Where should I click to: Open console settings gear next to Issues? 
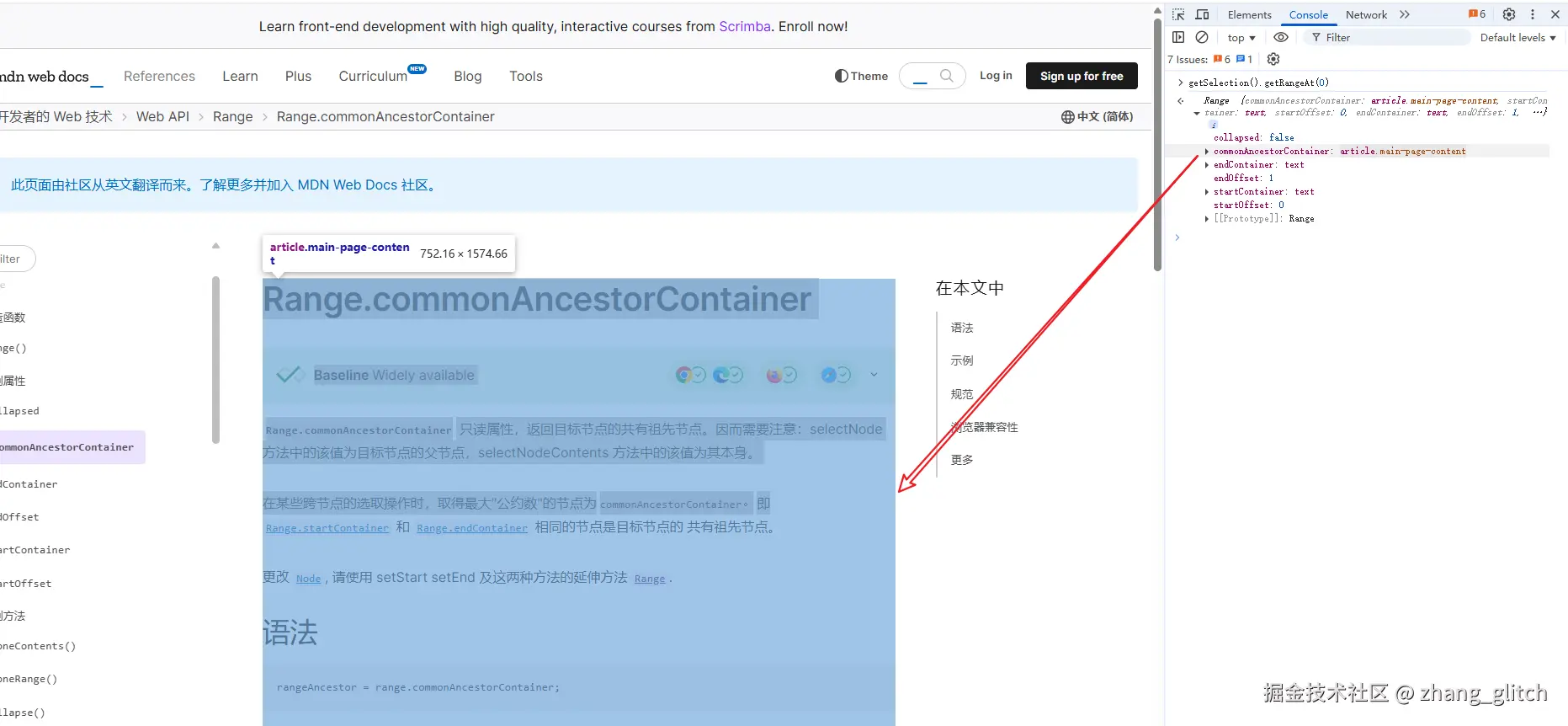[1273, 59]
